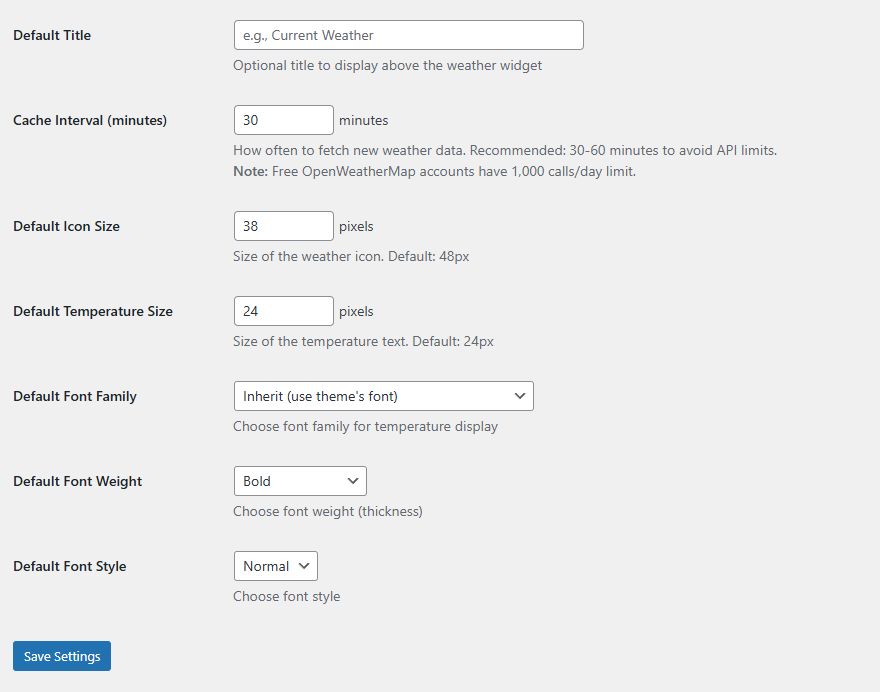Image resolution: width=880 pixels, height=692 pixels.
Task: Click the "Default Font Family" label
Action: pos(75,396)
